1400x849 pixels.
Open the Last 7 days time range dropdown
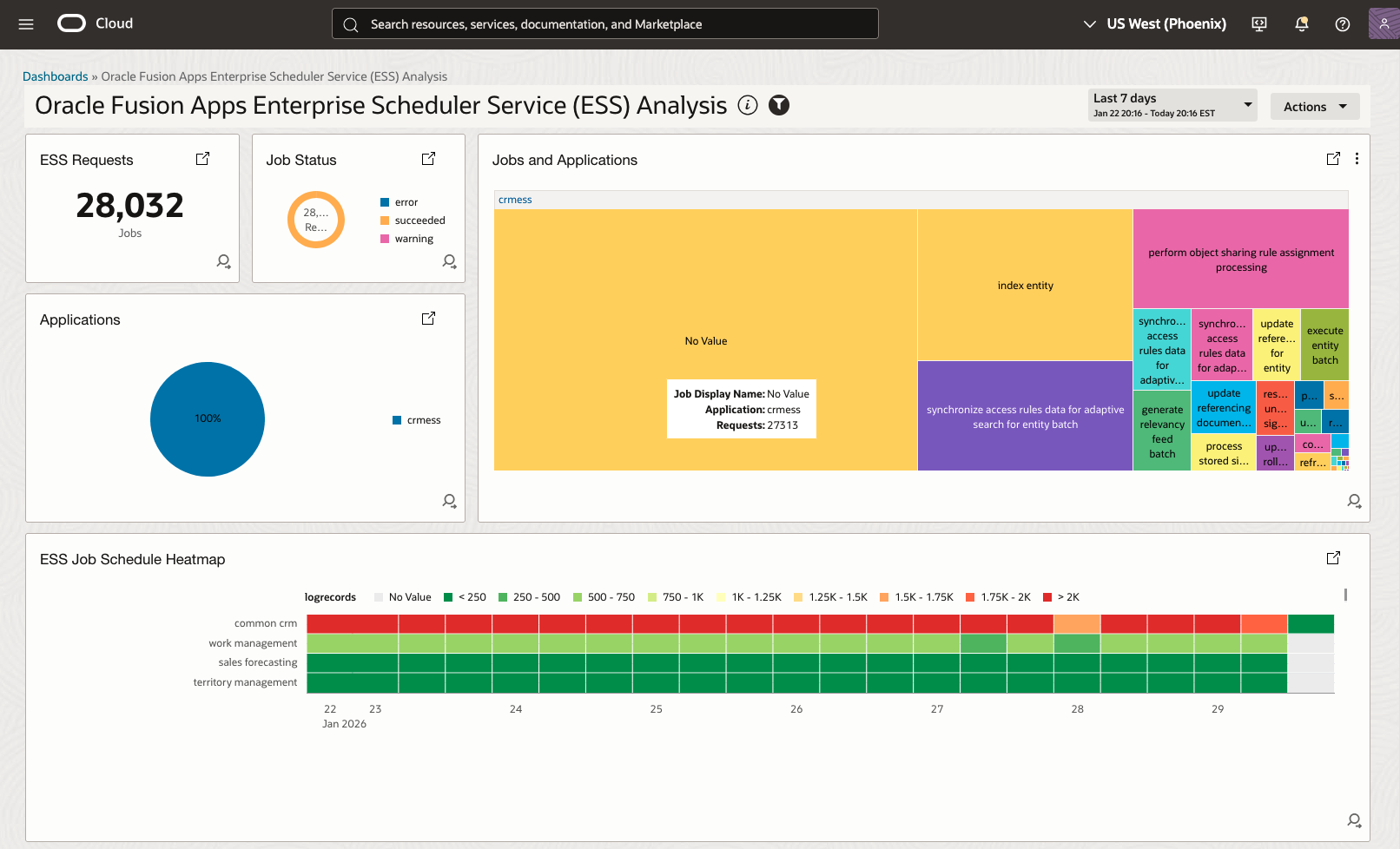tap(1172, 104)
